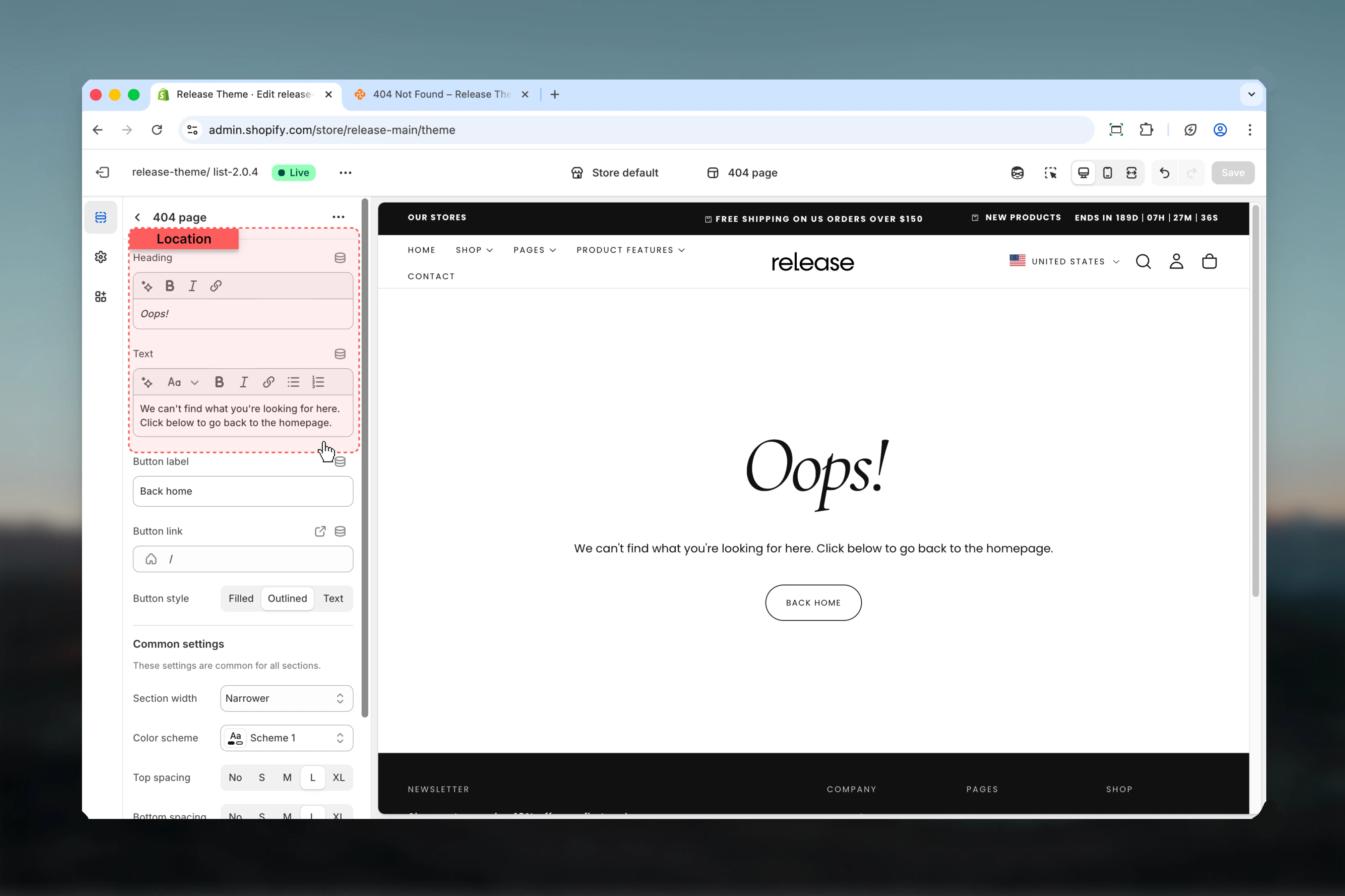Screen dimensions: 1345x896
Task: Click the exit editor icon
Action: 103,173
